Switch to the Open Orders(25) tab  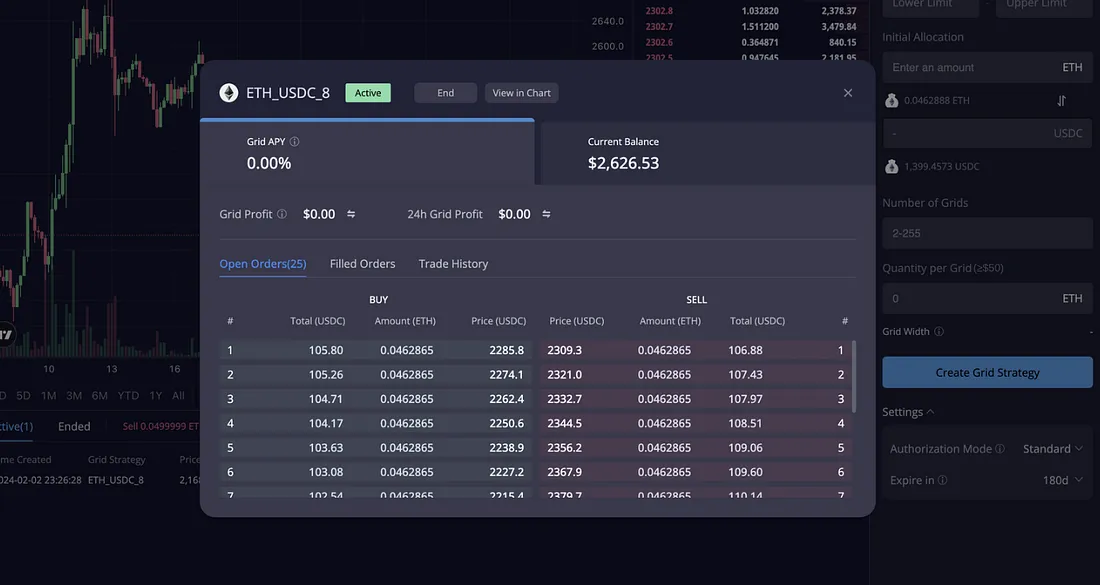pos(263,264)
